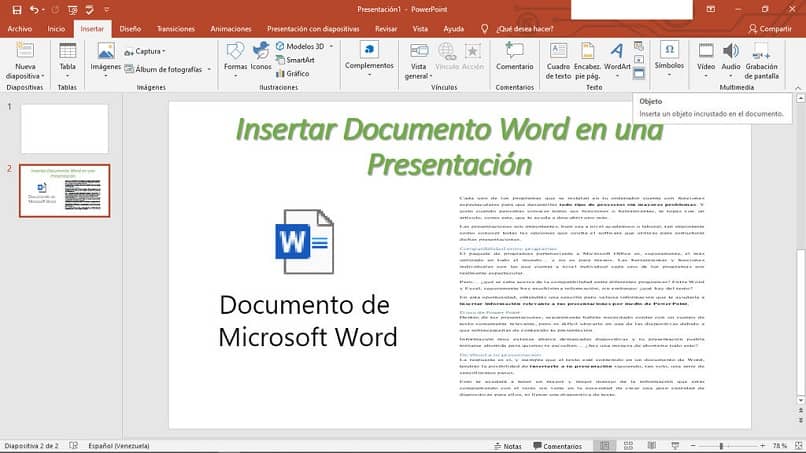Open Álbum de fotografías dropdown arrow
806x453 pixels.
click(x=209, y=69)
